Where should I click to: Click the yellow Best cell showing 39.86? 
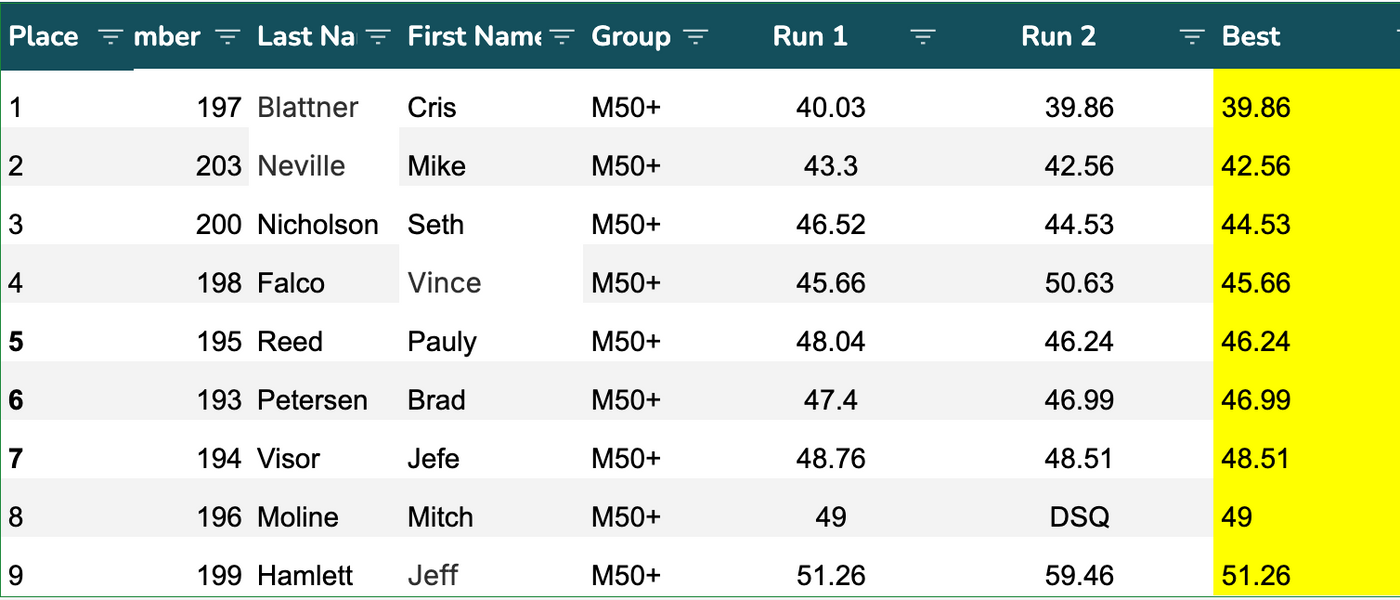(1256, 107)
